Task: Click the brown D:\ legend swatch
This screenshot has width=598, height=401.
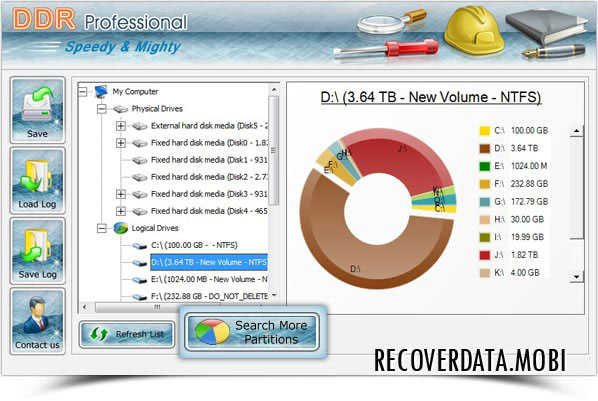Action: click(484, 148)
